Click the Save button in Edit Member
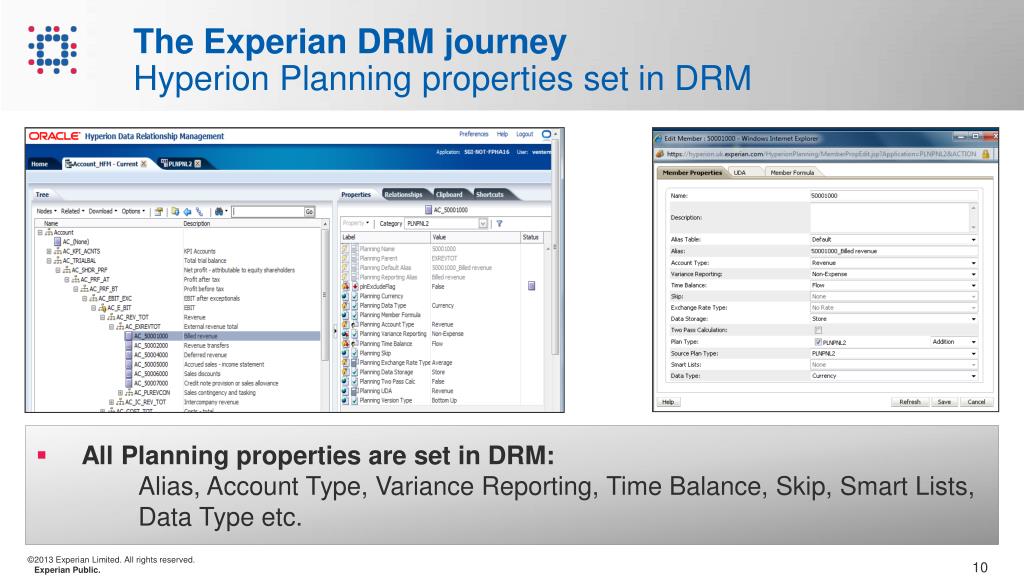This screenshot has width=1024, height=576. 944,402
